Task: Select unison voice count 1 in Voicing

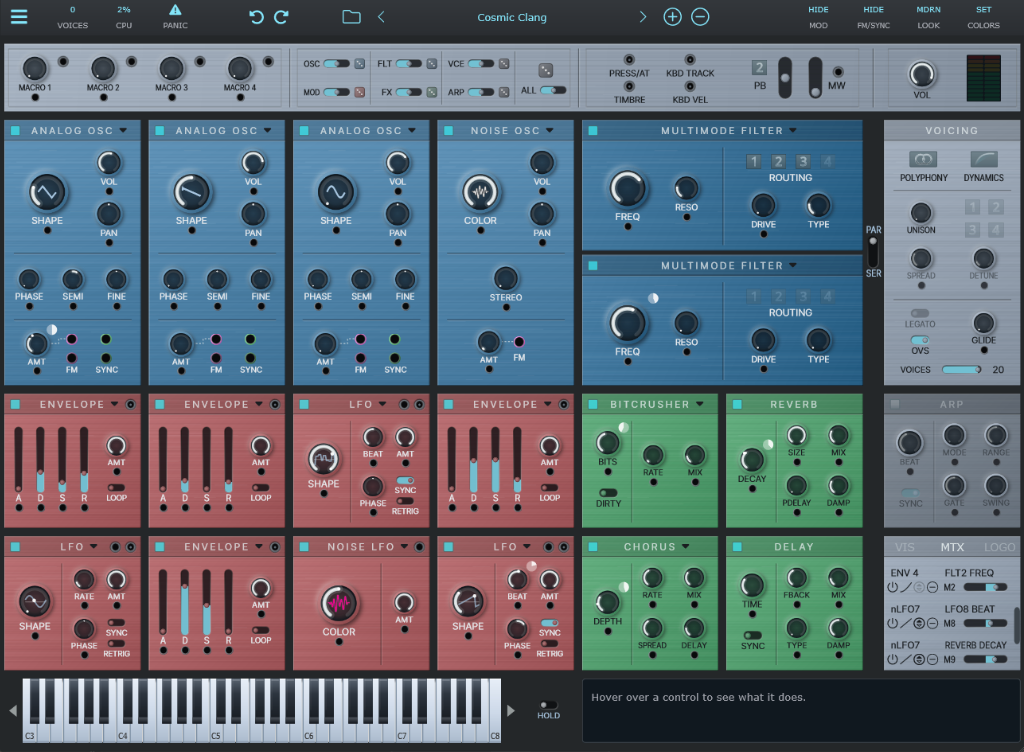Action: (x=972, y=208)
